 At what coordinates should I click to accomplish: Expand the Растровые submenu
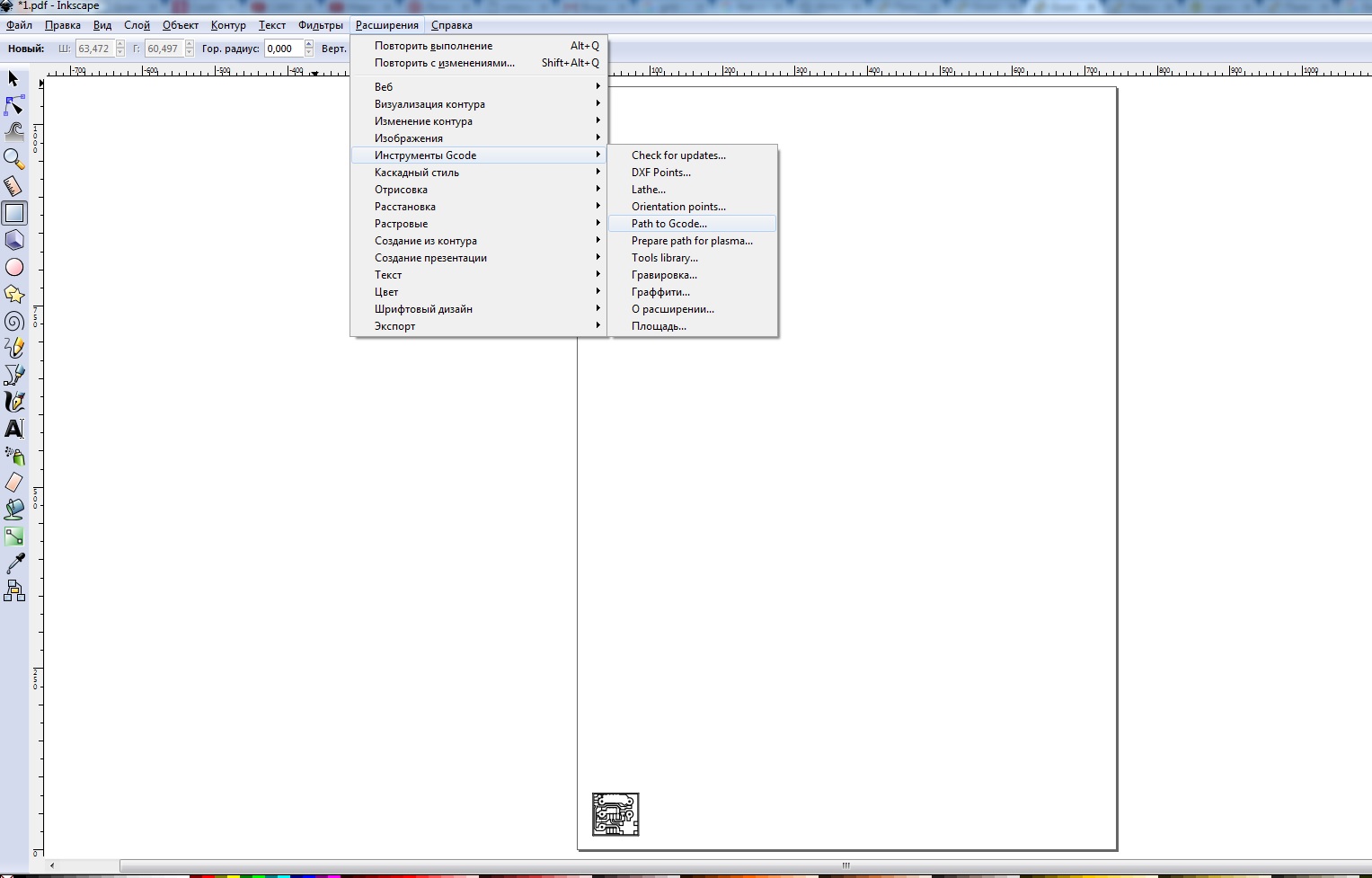pyautogui.click(x=479, y=224)
